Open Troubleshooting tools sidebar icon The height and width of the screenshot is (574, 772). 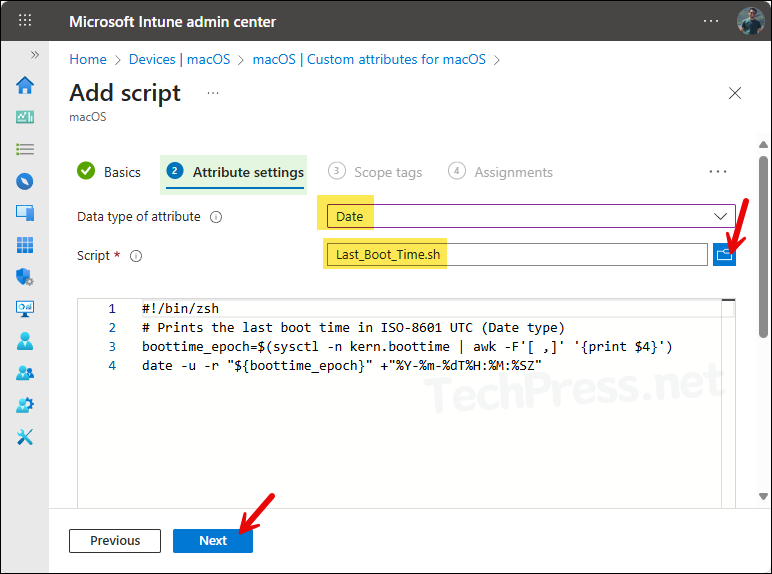pos(25,437)
